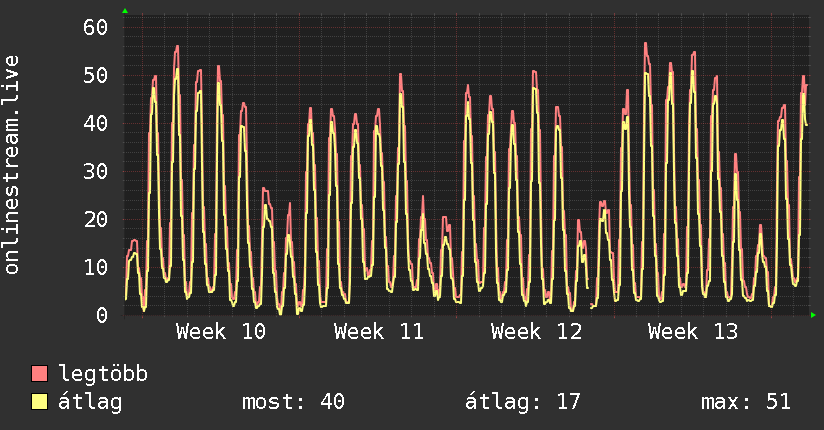The image size is (824, 430).
Task: Click the 50 label on the y-axis
Action: [x=95, y=75]
